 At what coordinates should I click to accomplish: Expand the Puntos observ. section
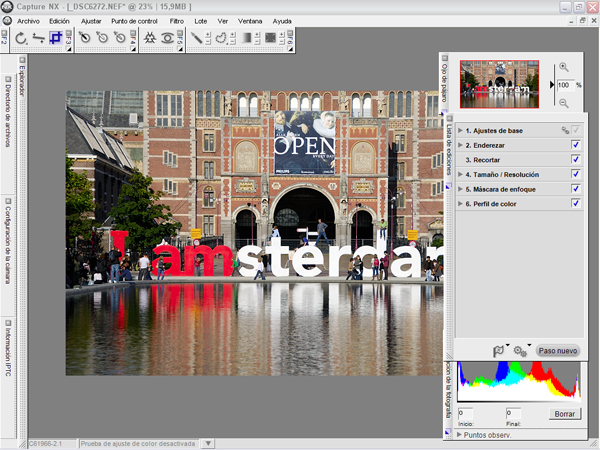coord(459,435)
